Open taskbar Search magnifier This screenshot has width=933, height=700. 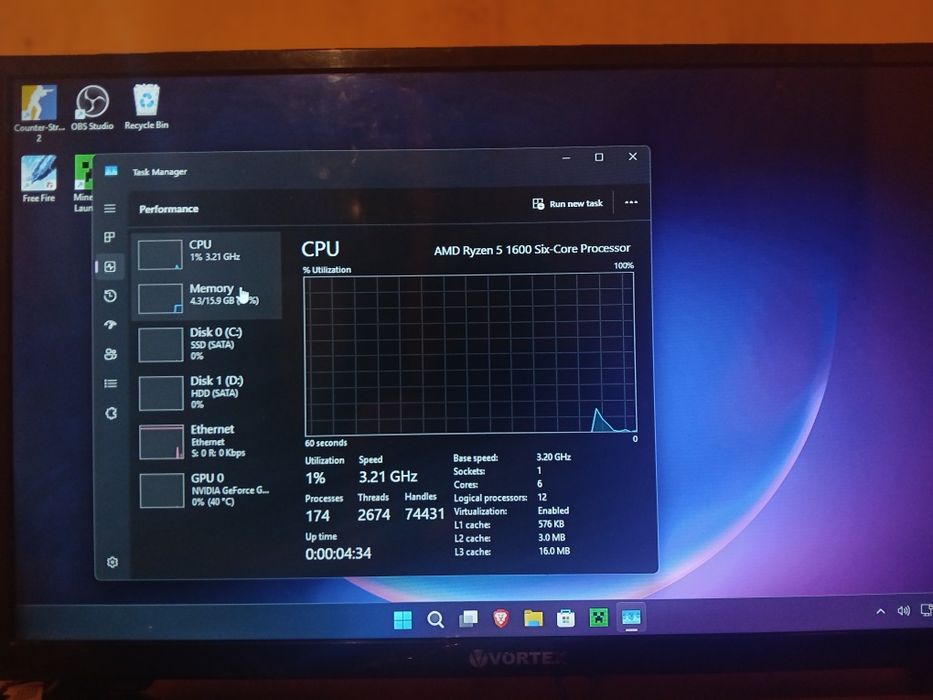pyautogui.click(x=436, y=620)
